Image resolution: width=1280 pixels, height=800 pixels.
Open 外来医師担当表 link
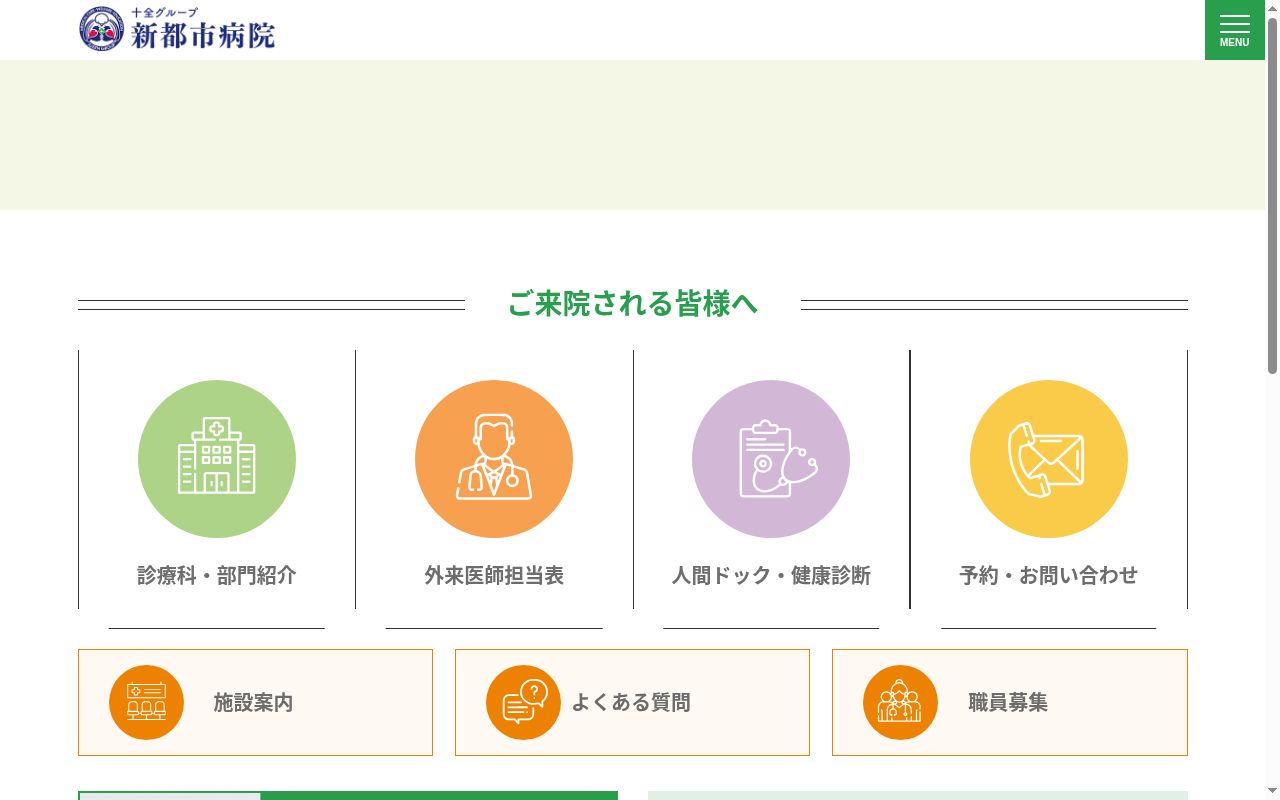tap(494, 576)
